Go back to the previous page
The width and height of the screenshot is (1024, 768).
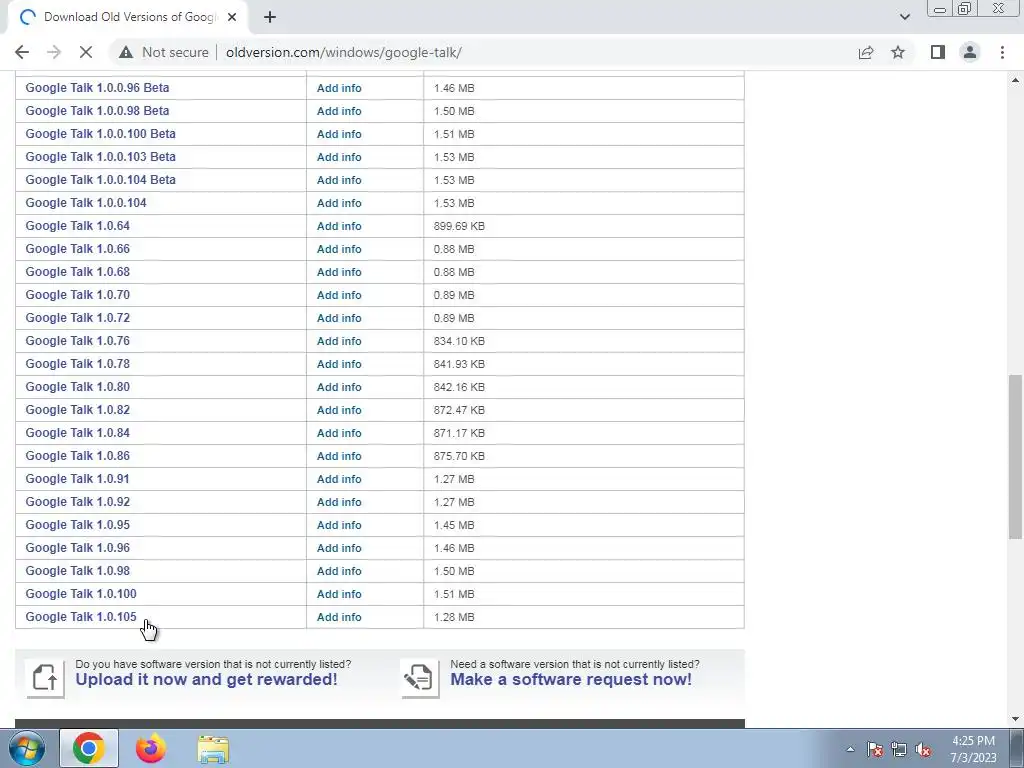[22, 52]
